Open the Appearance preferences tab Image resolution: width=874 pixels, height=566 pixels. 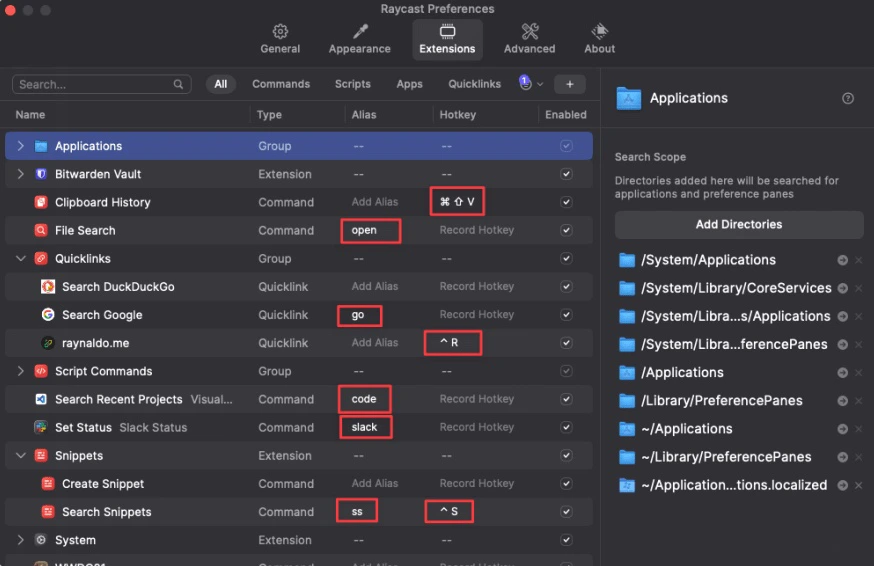pos(360,39)
